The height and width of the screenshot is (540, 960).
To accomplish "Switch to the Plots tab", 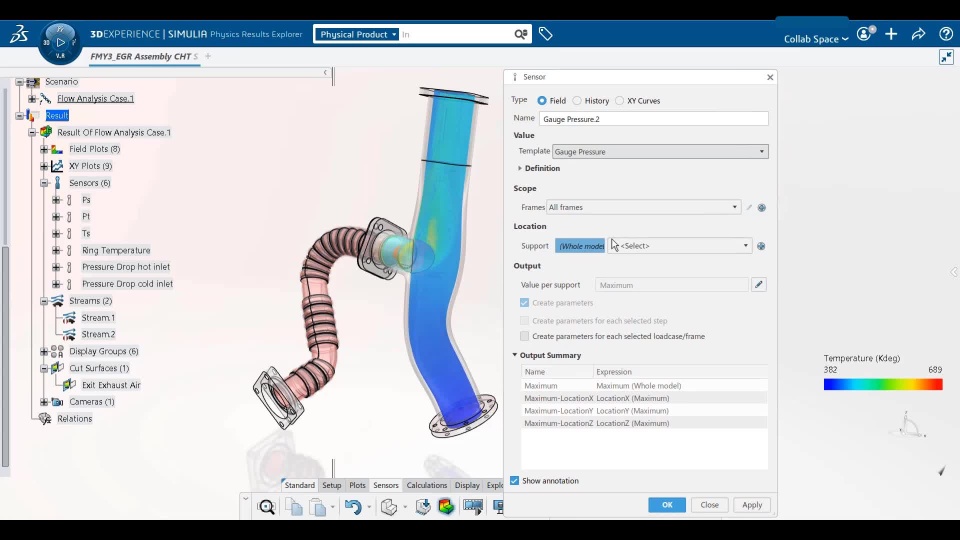I will point(357,485).
